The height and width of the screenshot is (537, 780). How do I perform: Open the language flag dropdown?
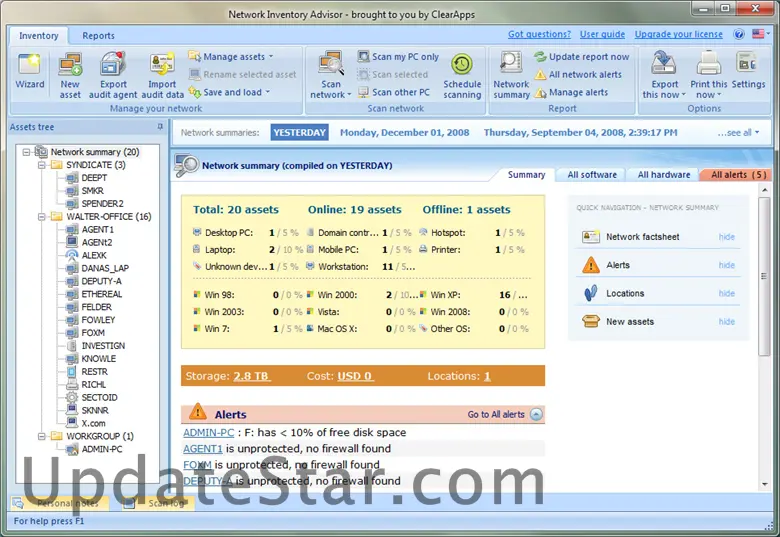click(761, 34)
